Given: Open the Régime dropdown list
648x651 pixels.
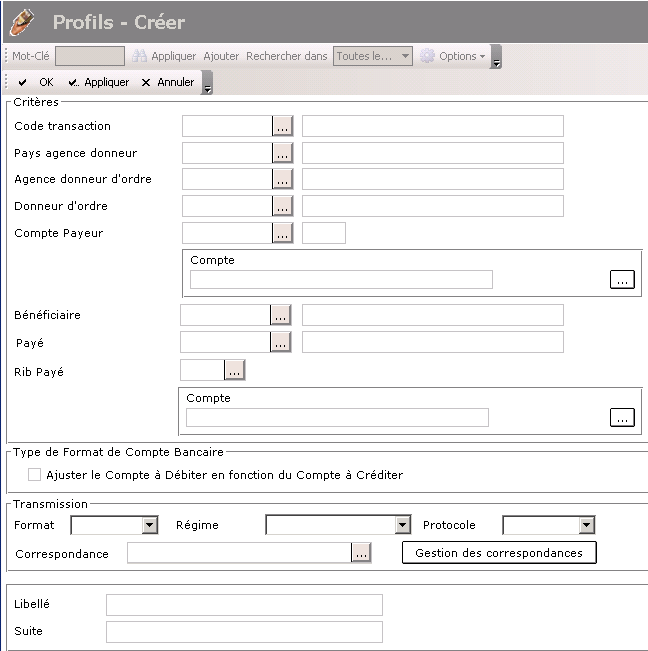Looking at the screenshot, I should pos(402,525).
